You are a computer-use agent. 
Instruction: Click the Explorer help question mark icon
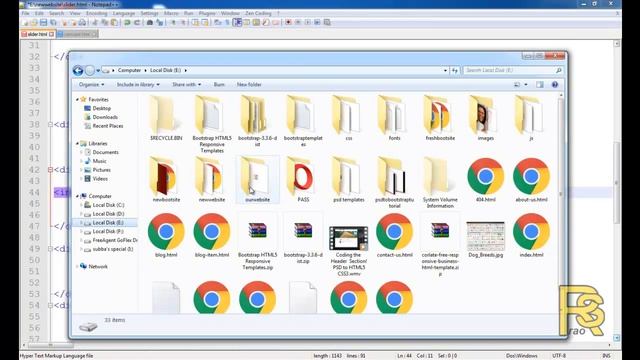click(555, 84)
